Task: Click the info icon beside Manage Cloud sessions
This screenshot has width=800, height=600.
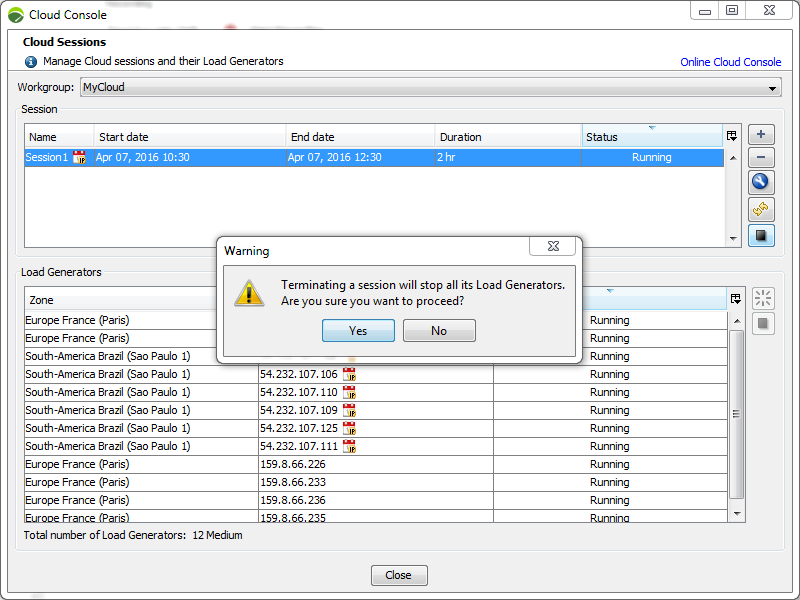Action: (x=31, y=62)
